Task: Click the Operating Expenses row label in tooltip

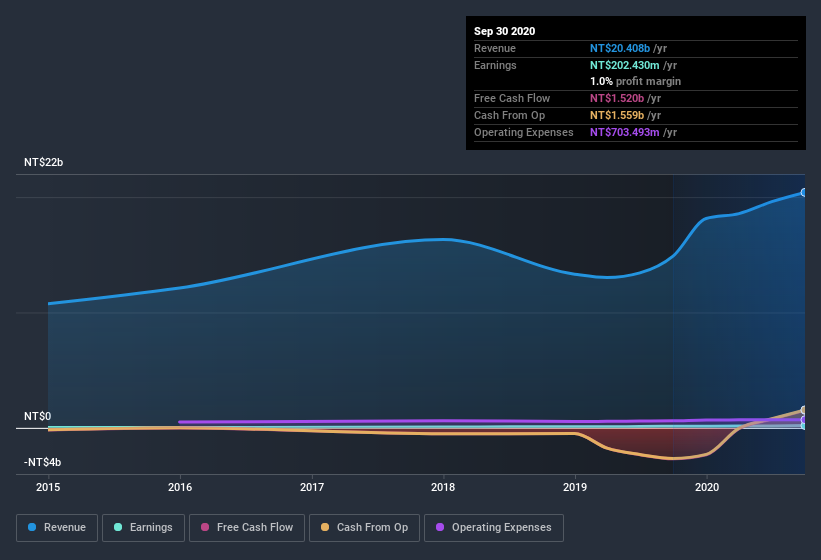Action: point(524,132)
